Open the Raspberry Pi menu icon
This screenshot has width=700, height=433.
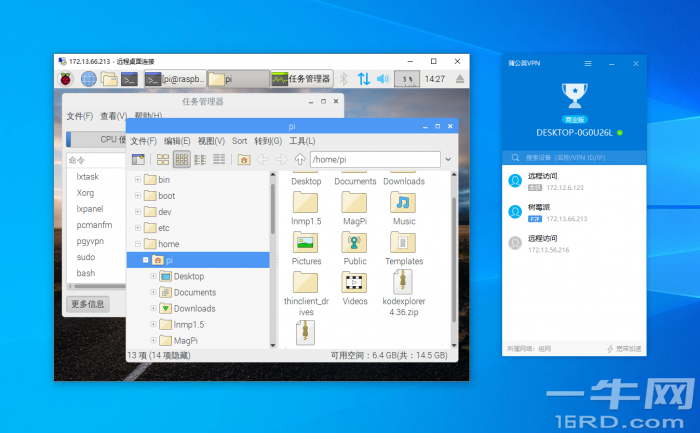point(66,79)
